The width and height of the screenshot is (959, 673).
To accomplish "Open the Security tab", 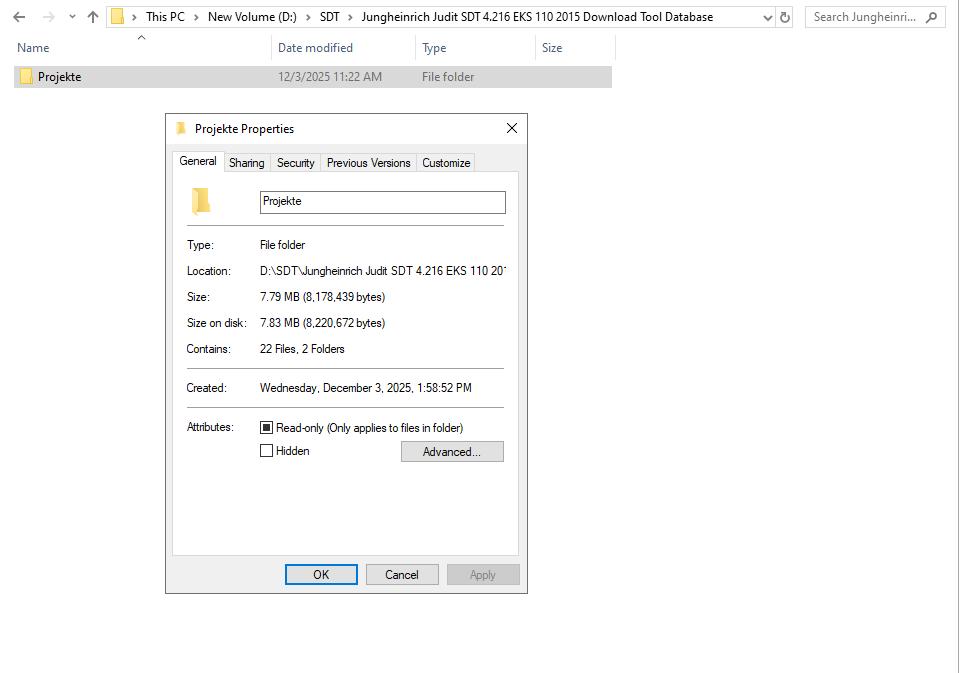I will click(295, 163).
